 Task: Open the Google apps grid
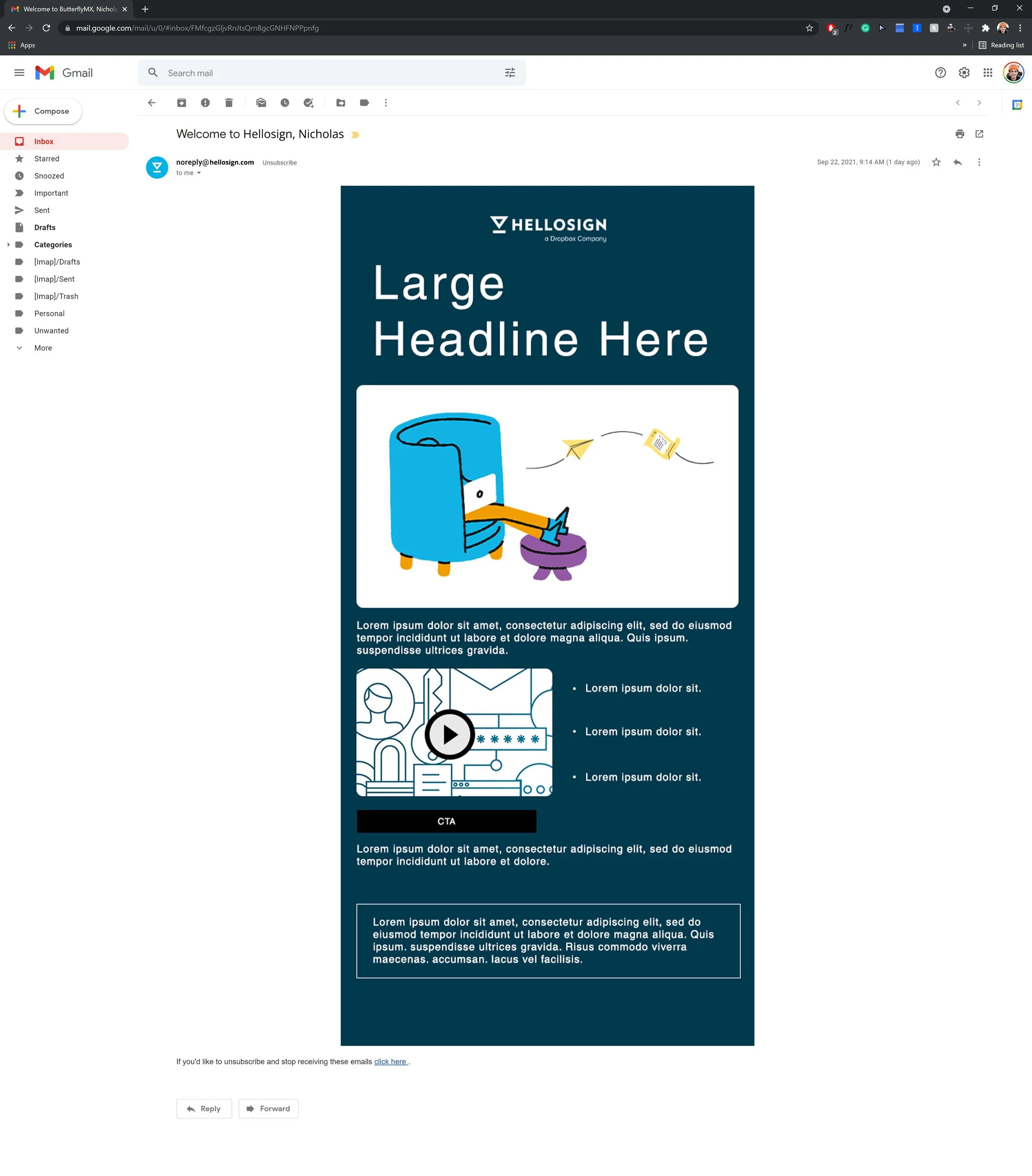[x=988, y=73]
